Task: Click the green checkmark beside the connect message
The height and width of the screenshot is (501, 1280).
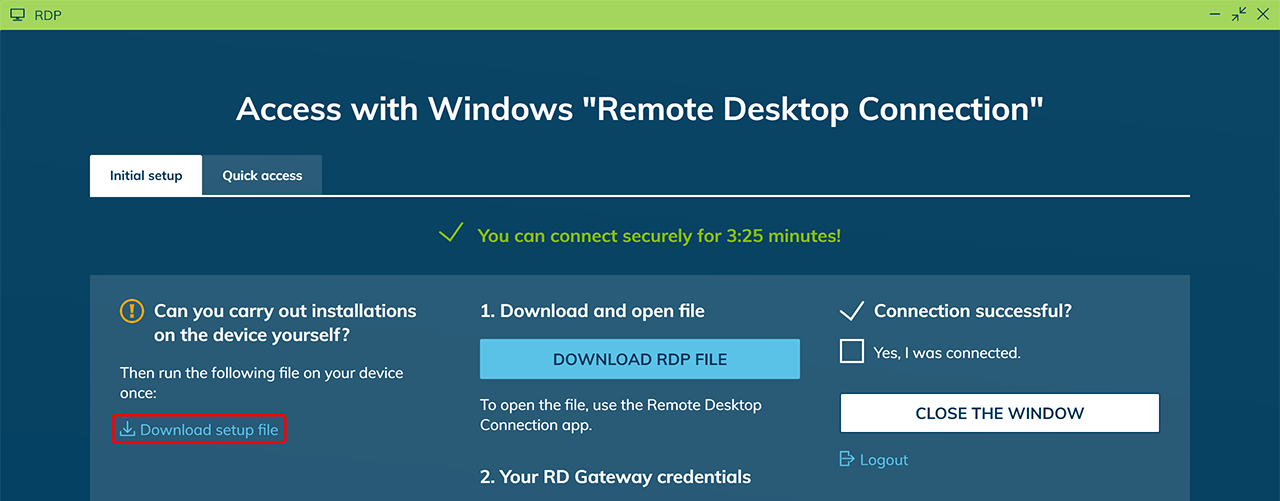Action: [x=451, y=234]
